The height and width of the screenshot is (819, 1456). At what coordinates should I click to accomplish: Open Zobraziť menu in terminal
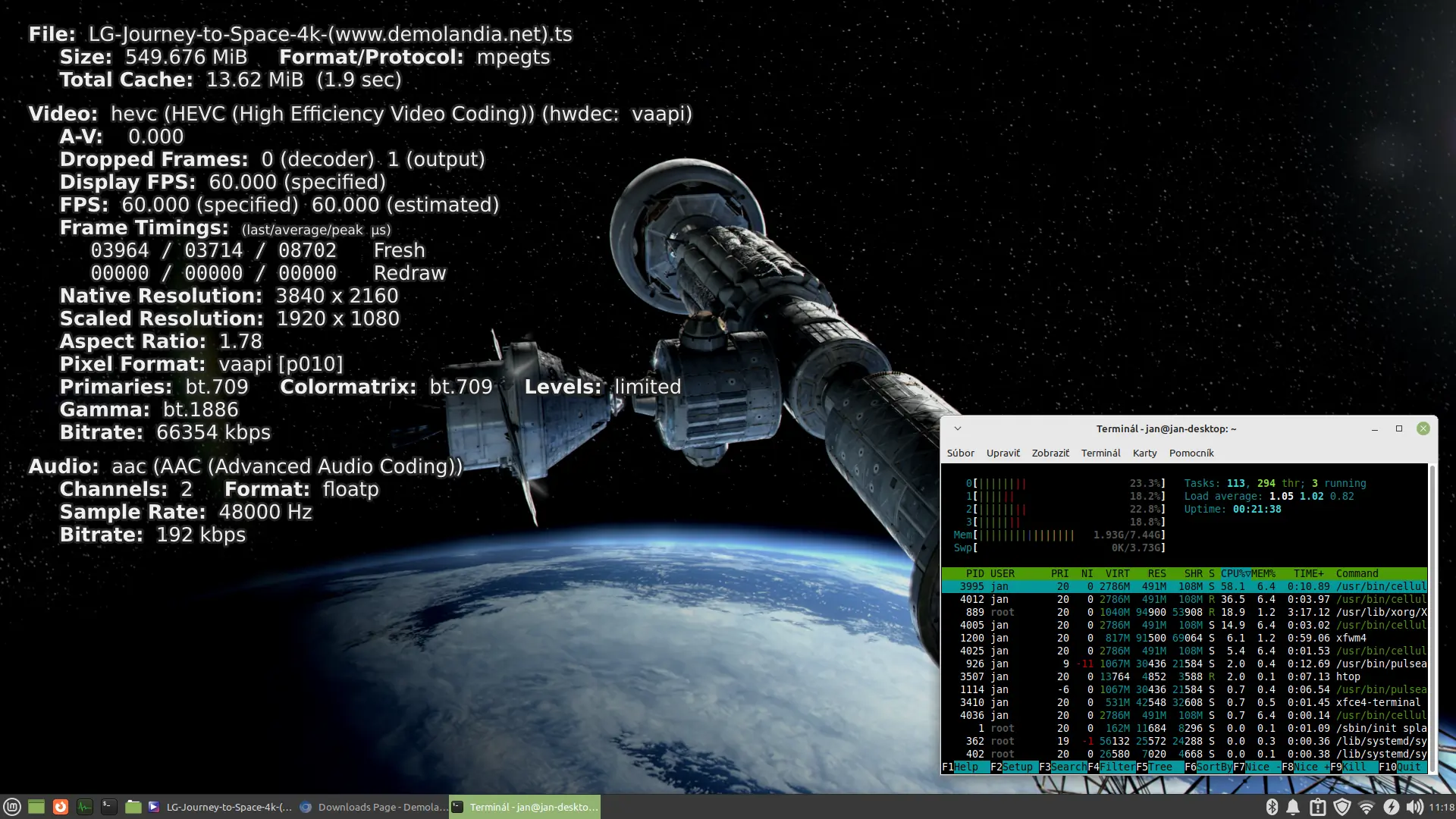[1050, 453]
